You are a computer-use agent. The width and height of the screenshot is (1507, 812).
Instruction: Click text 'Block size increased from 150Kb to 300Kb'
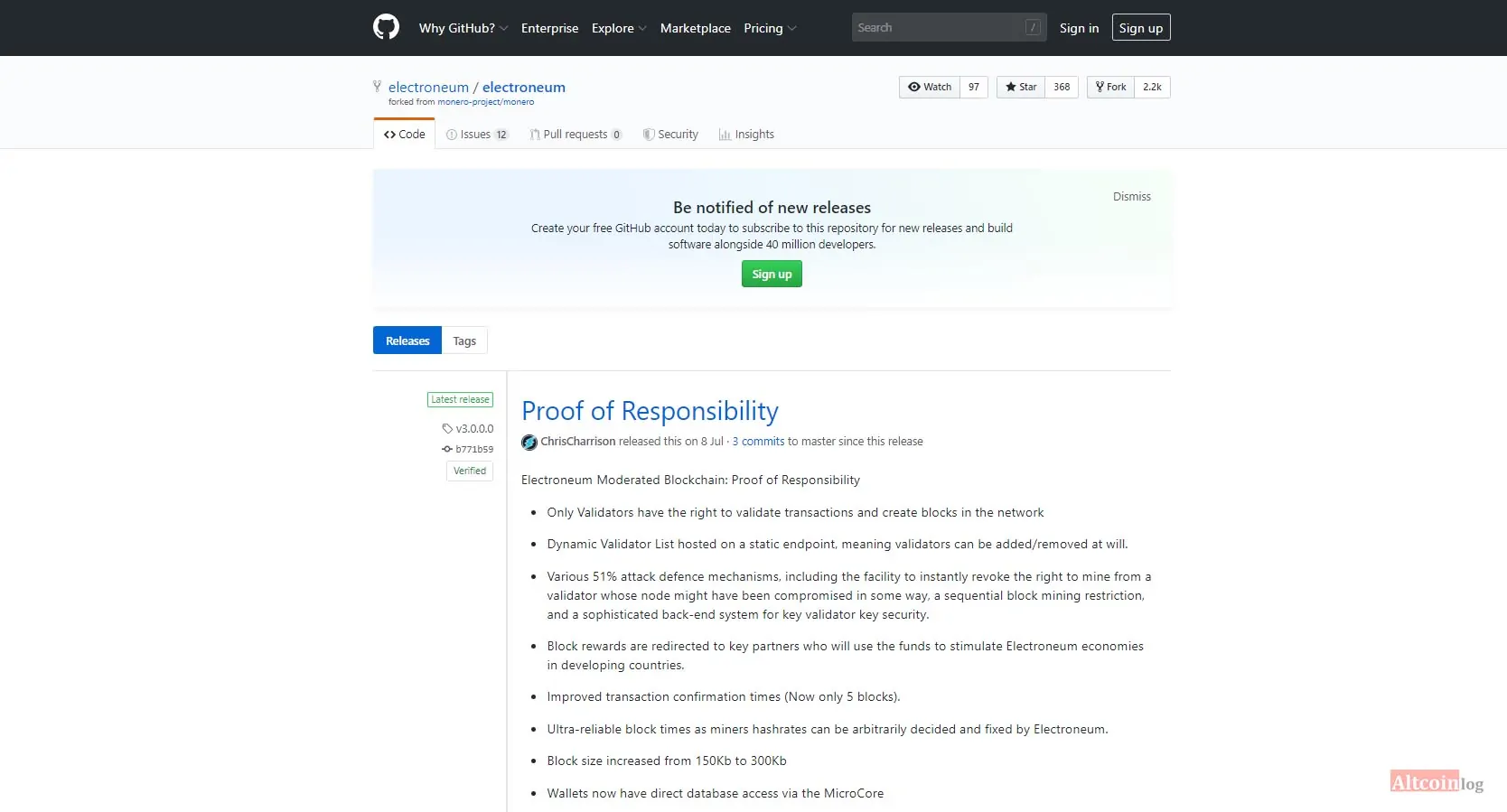coord(667,761)
